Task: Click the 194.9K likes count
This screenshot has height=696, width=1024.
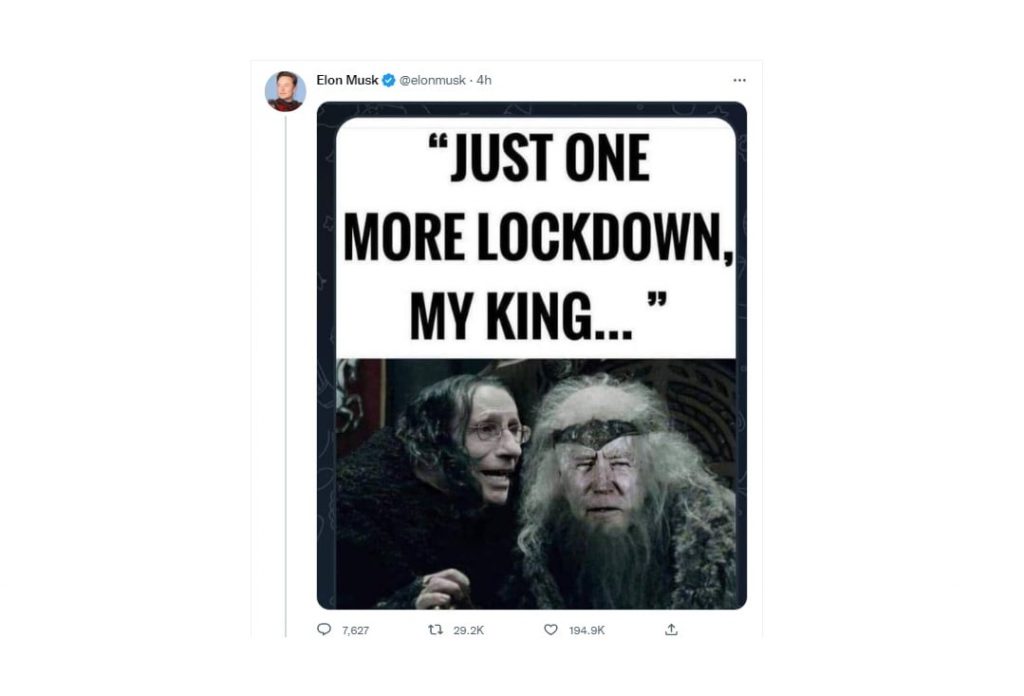Action: [586, 630]
